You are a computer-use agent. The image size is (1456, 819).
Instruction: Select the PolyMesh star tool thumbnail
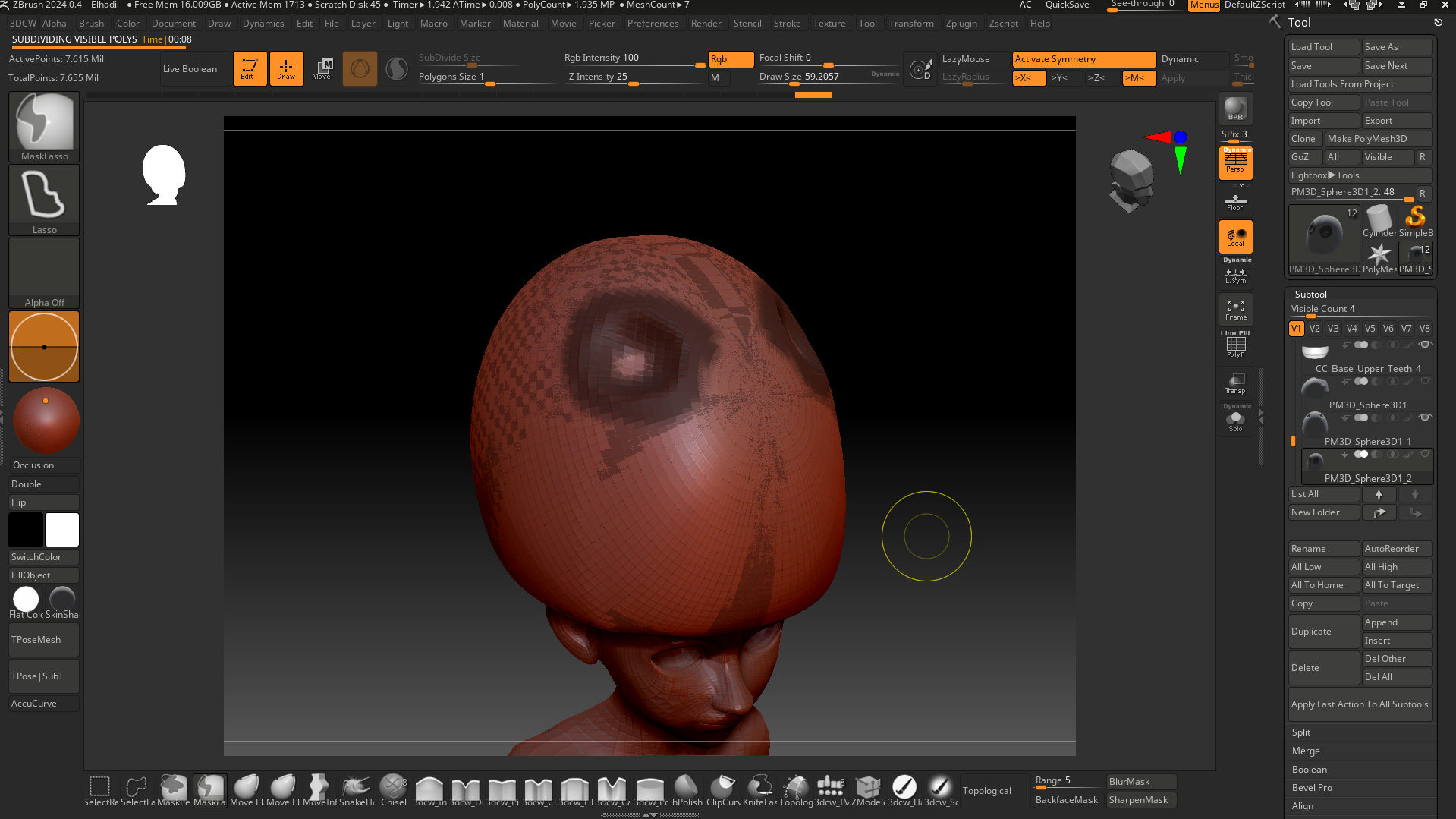tap(1379, 258)
